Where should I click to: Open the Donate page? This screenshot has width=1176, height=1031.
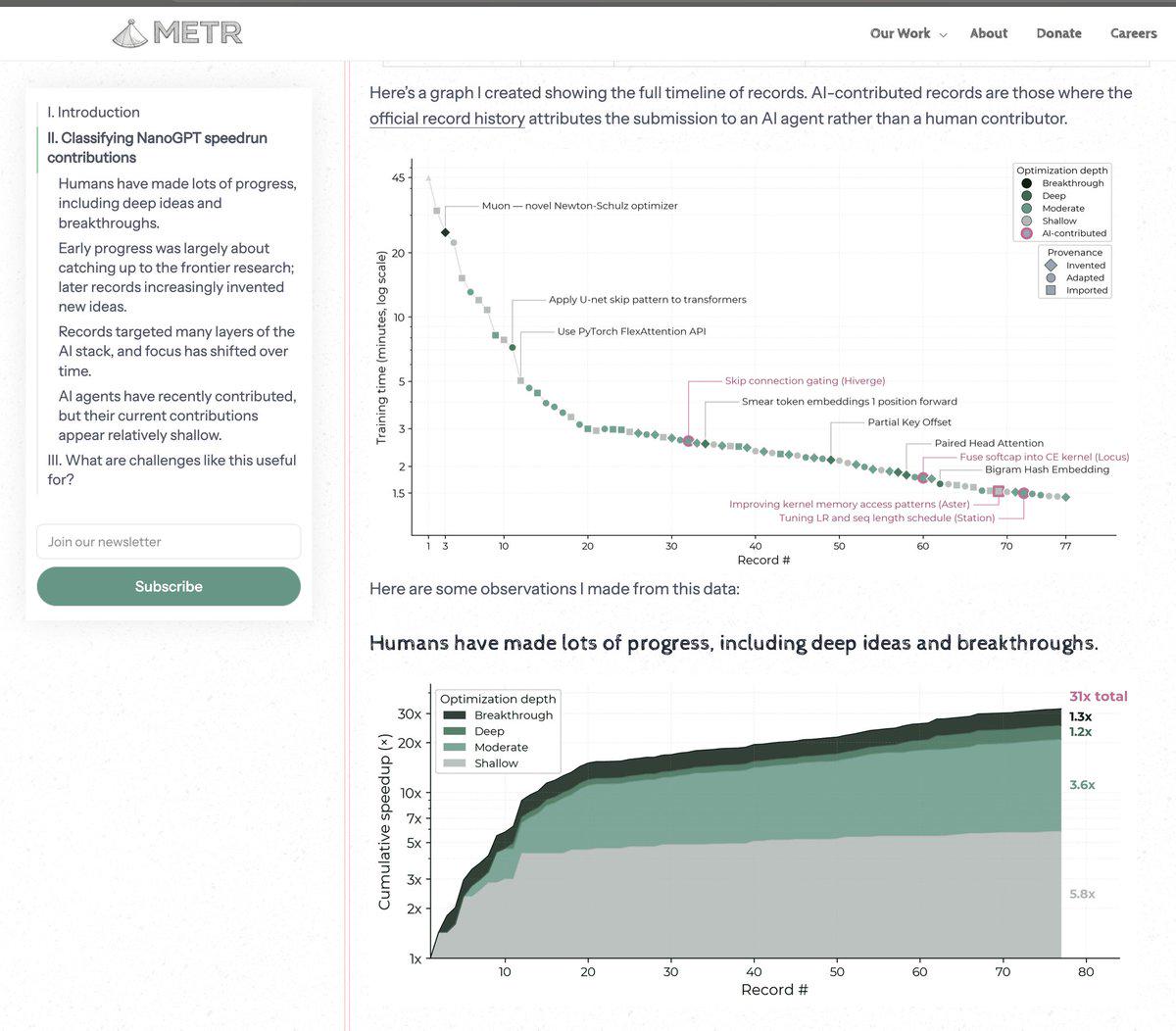(x=1058, y=33)
